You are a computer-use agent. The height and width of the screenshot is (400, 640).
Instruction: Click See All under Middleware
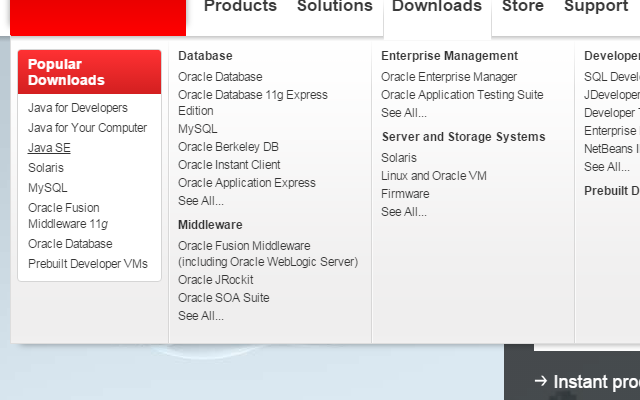[201, 316]
